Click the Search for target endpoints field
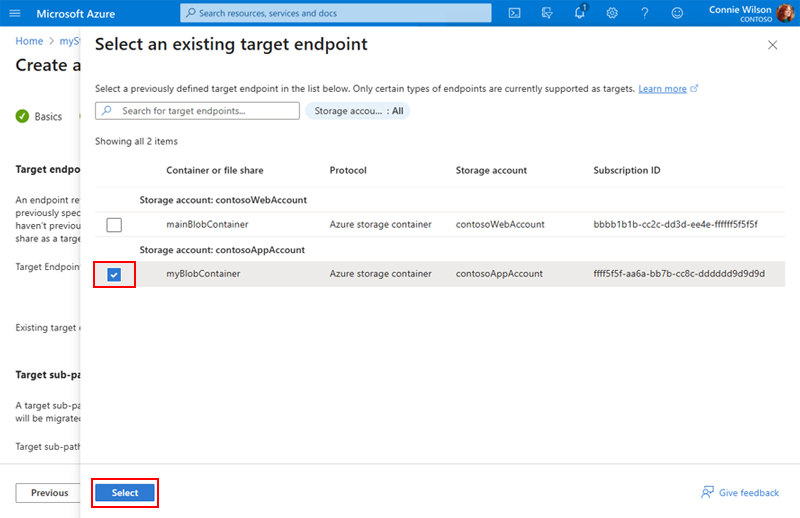The width and height of the screenshot is (800, 518). pos(197,111)
